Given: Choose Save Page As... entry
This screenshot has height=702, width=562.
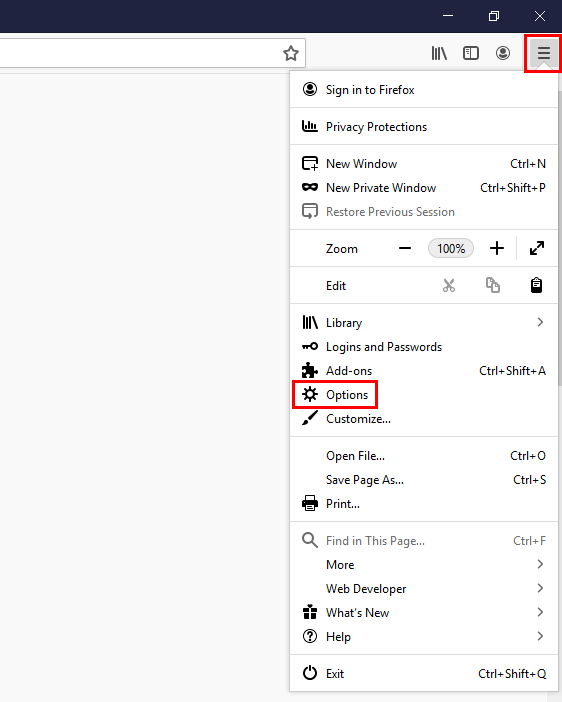Looking at the screenshot, I should 424,479.
